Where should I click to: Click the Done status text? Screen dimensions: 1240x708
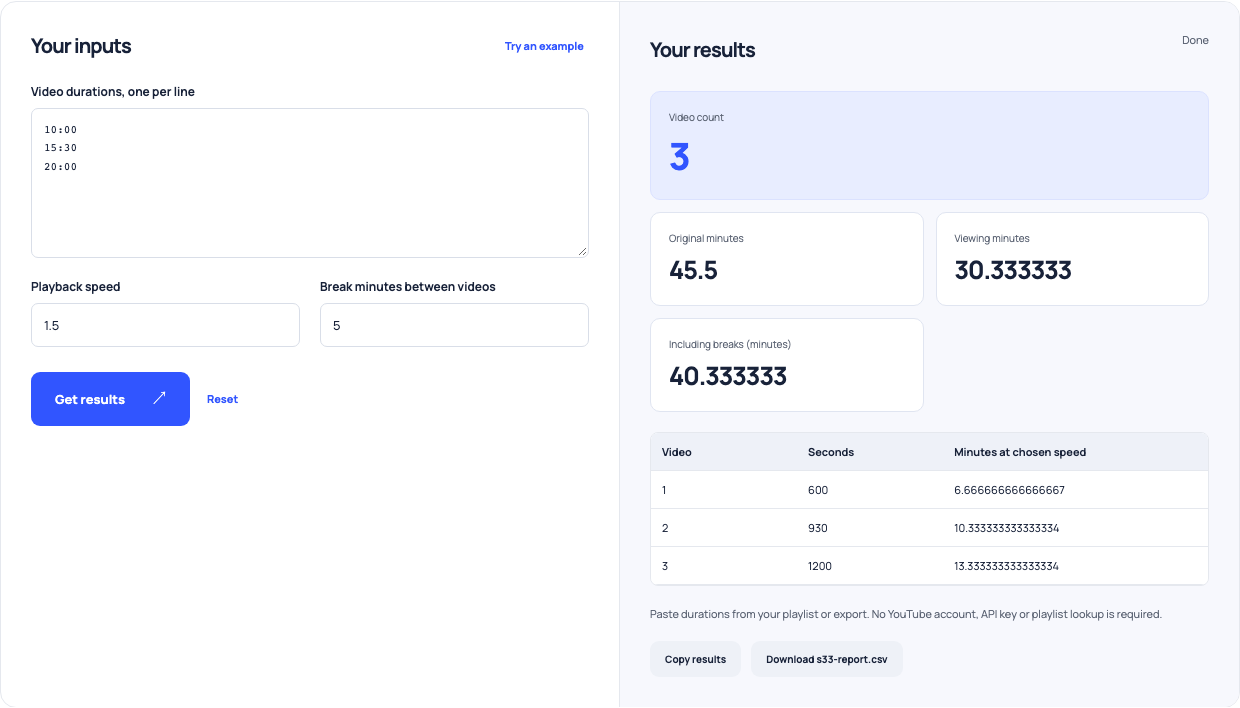1195,40
